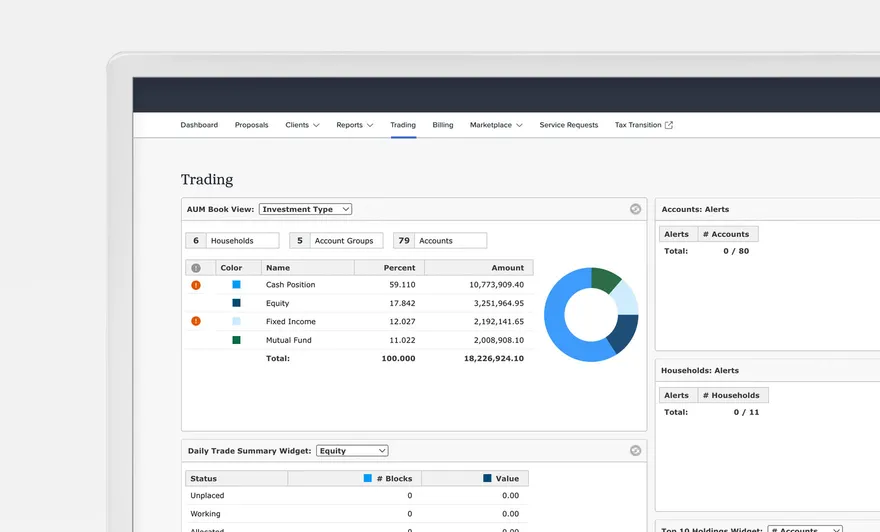Image resolution: width=880 pixels, height=532 pixels.
Task: Click the 0 / 80 accounts total
Action: point(736,251)
